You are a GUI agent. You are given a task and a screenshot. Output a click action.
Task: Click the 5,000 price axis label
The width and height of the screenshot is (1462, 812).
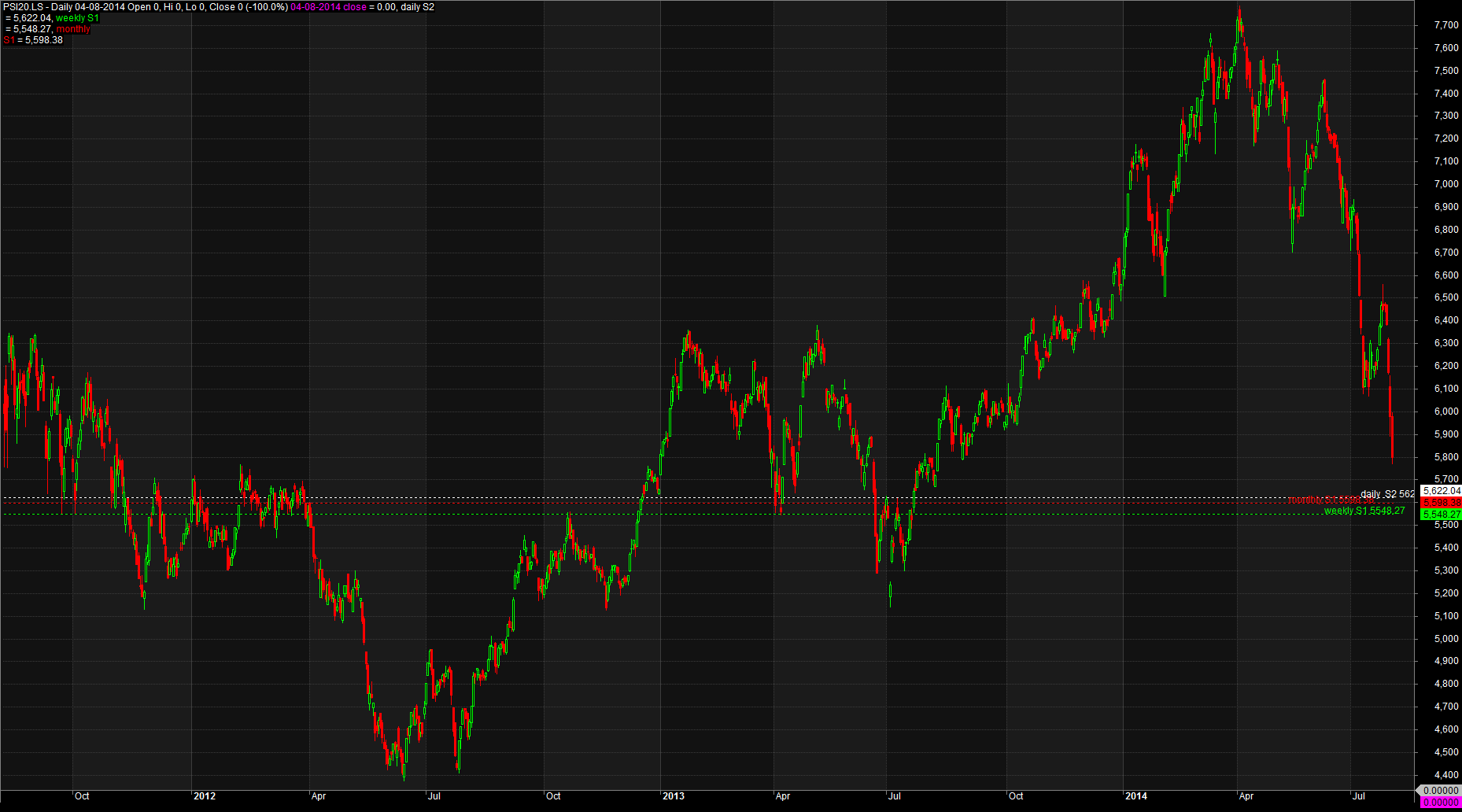[x=1446, y=639]
